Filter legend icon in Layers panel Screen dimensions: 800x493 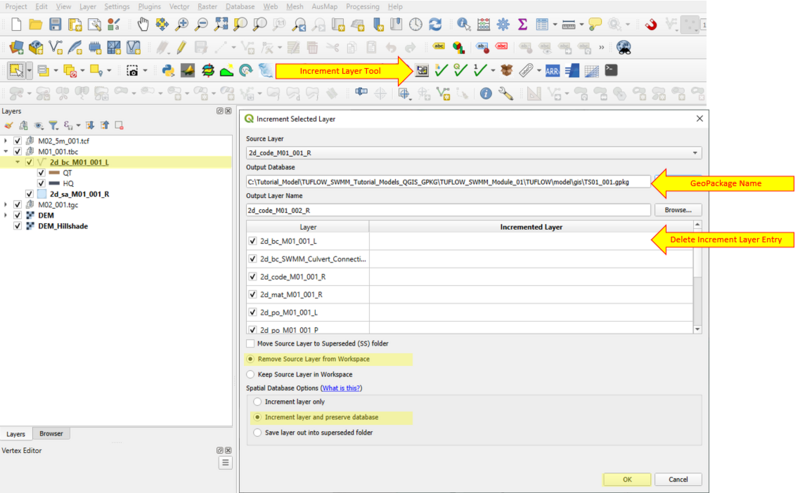pyautogui.click(x=53, y=125)
